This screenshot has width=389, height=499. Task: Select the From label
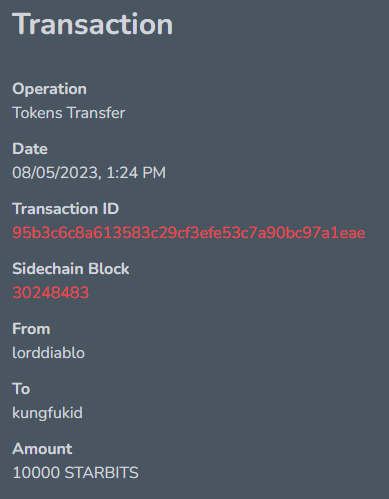point(31,329)
